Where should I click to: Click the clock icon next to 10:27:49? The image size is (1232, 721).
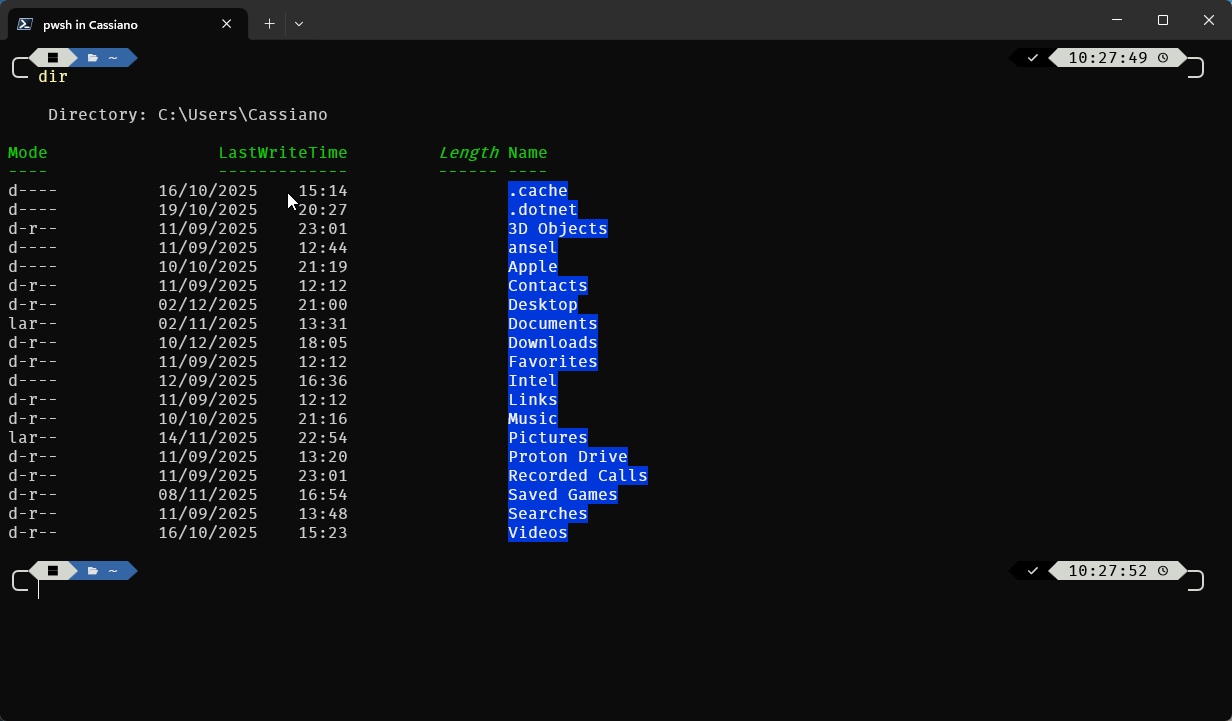click(x=1163, y=58)
